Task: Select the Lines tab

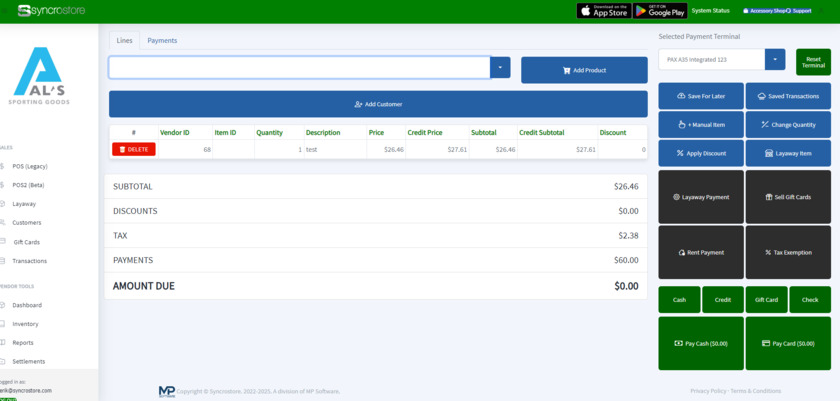Action: [x=124, y=40]
